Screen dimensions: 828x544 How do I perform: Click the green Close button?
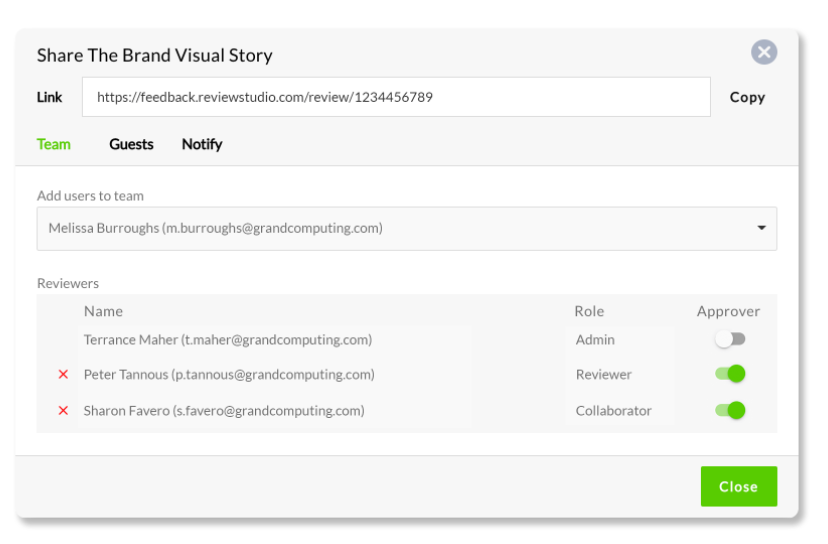[x=739, y=486]
